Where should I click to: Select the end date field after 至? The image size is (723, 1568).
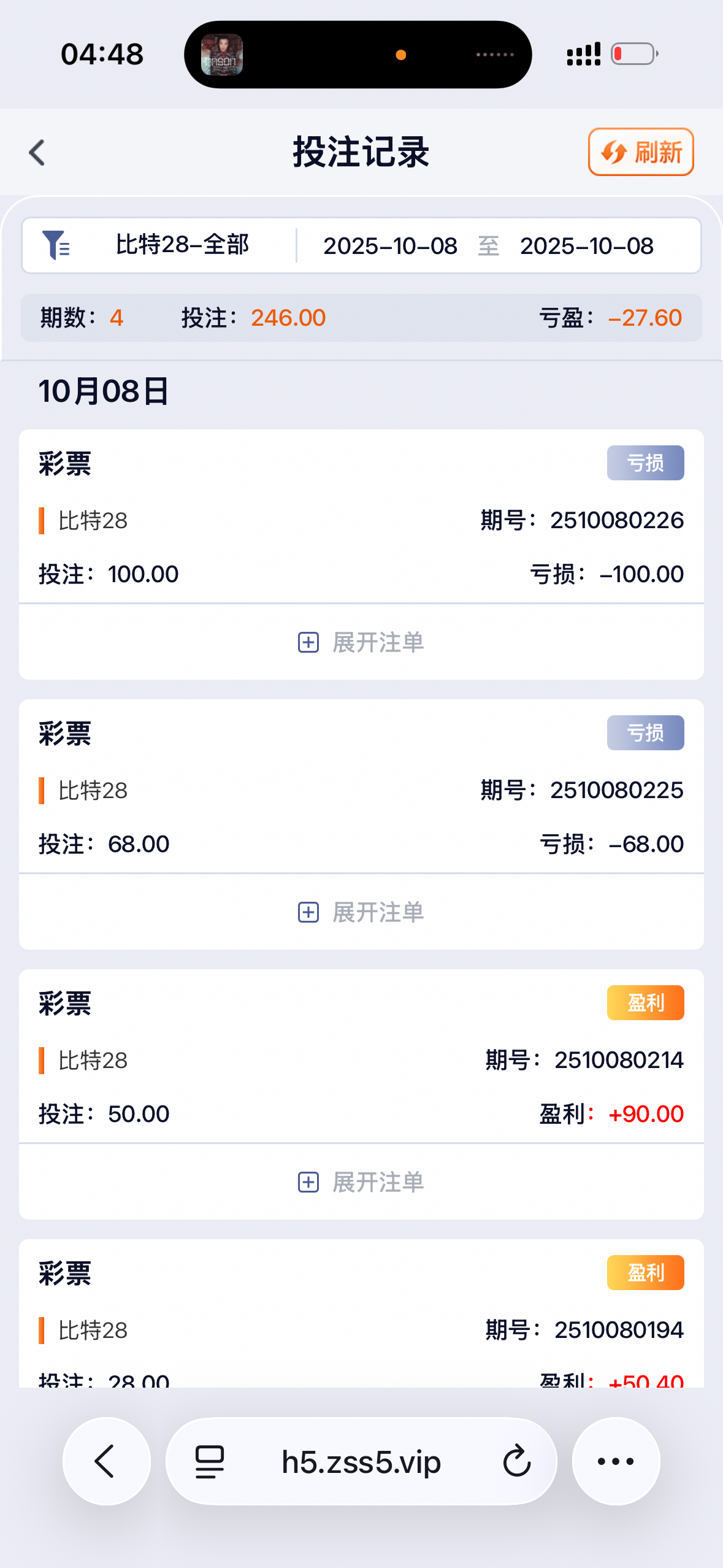(x=586, y=246)
